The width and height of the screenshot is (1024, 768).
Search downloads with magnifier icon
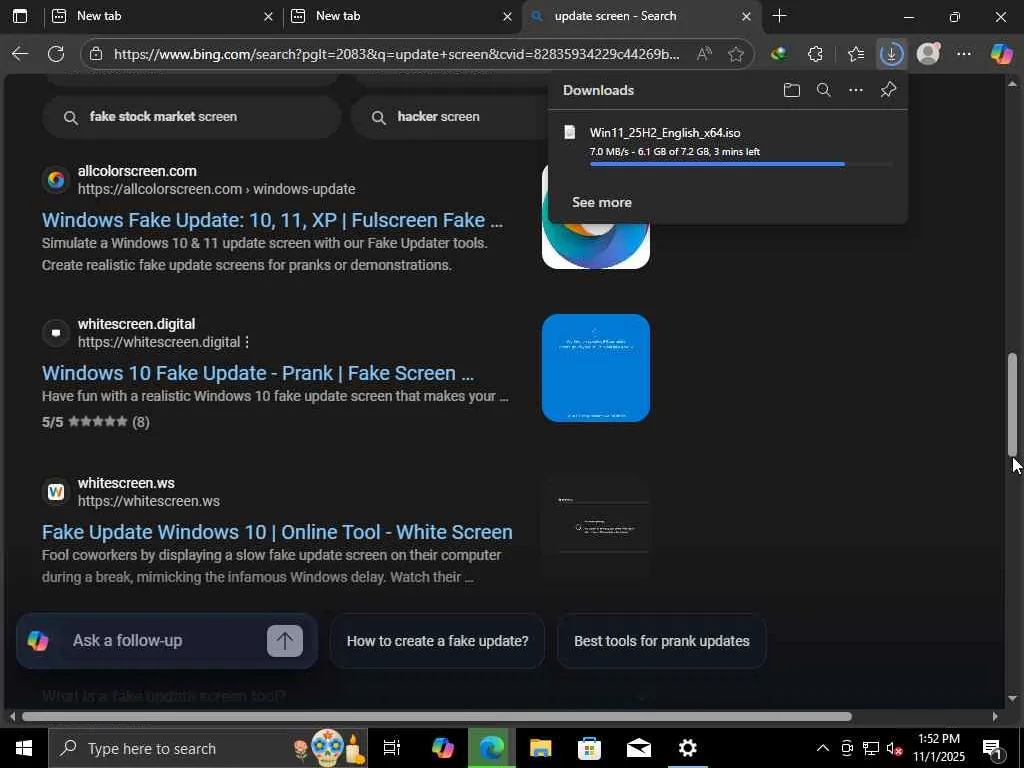824,90
